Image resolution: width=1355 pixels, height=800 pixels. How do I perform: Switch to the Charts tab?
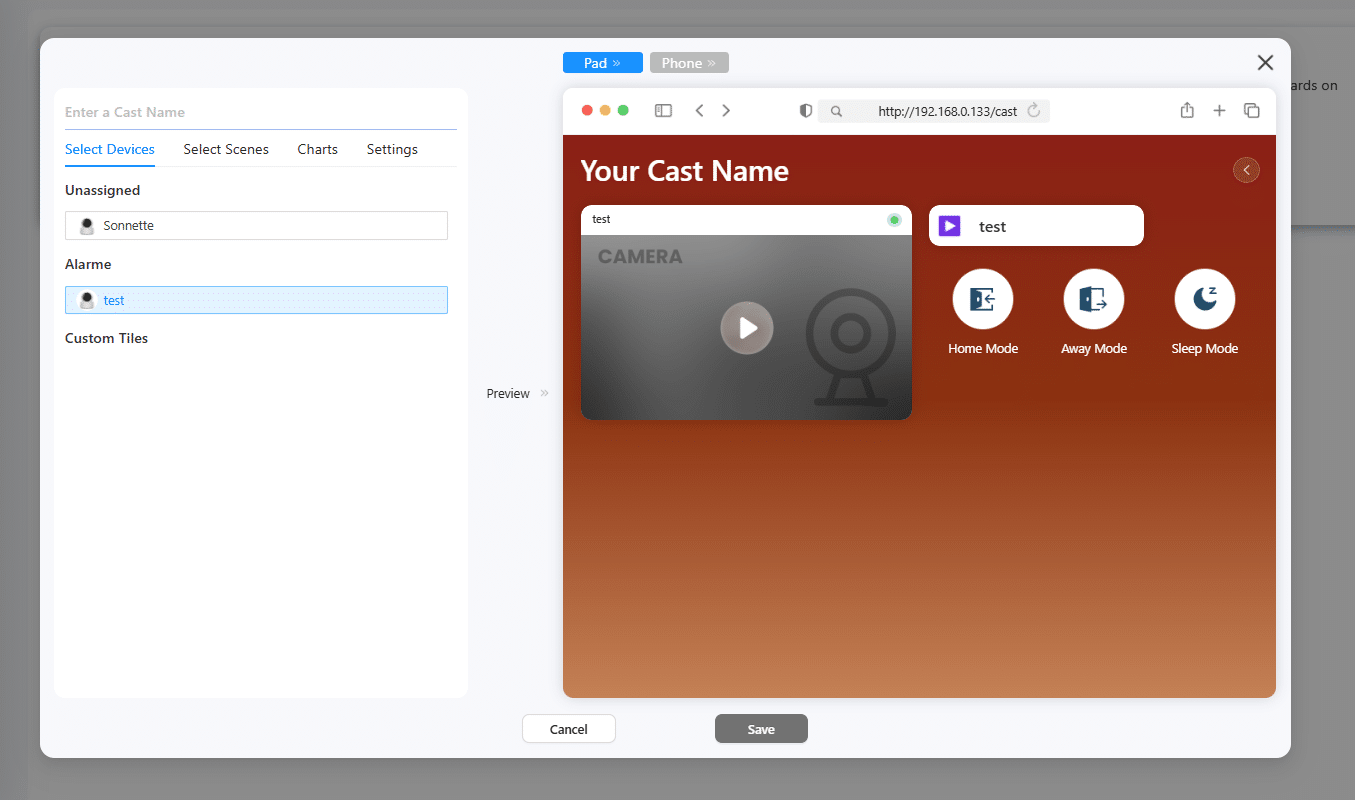click(x=318, y=149)
